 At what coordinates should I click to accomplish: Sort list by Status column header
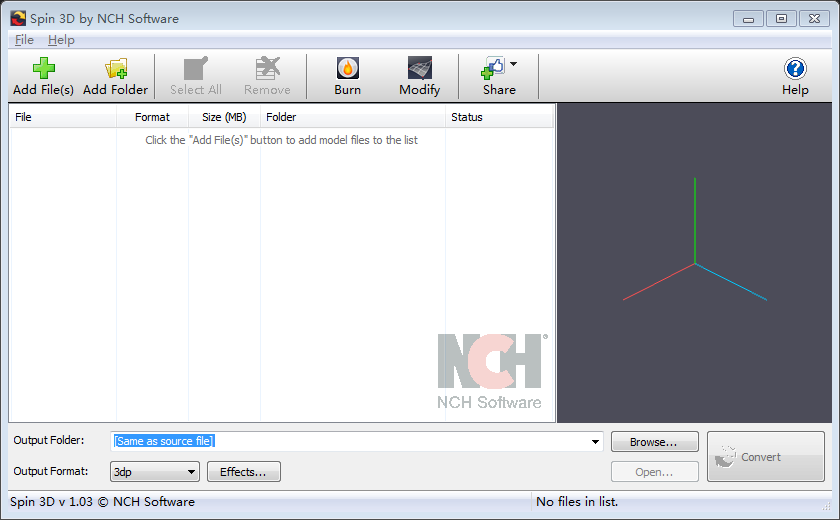499,117
